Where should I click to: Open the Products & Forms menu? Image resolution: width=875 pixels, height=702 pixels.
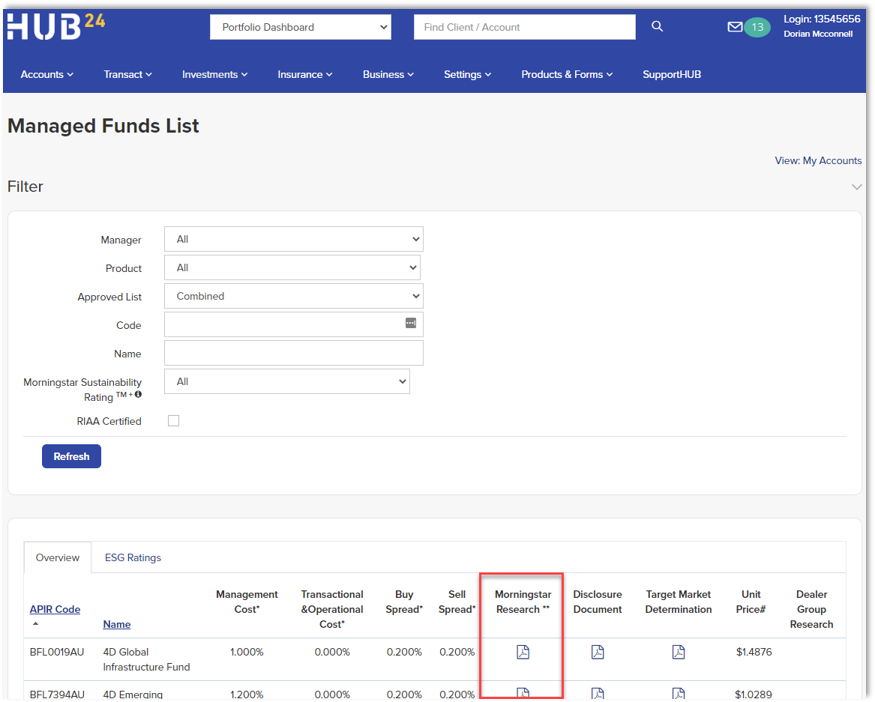[x=566, y=74]
